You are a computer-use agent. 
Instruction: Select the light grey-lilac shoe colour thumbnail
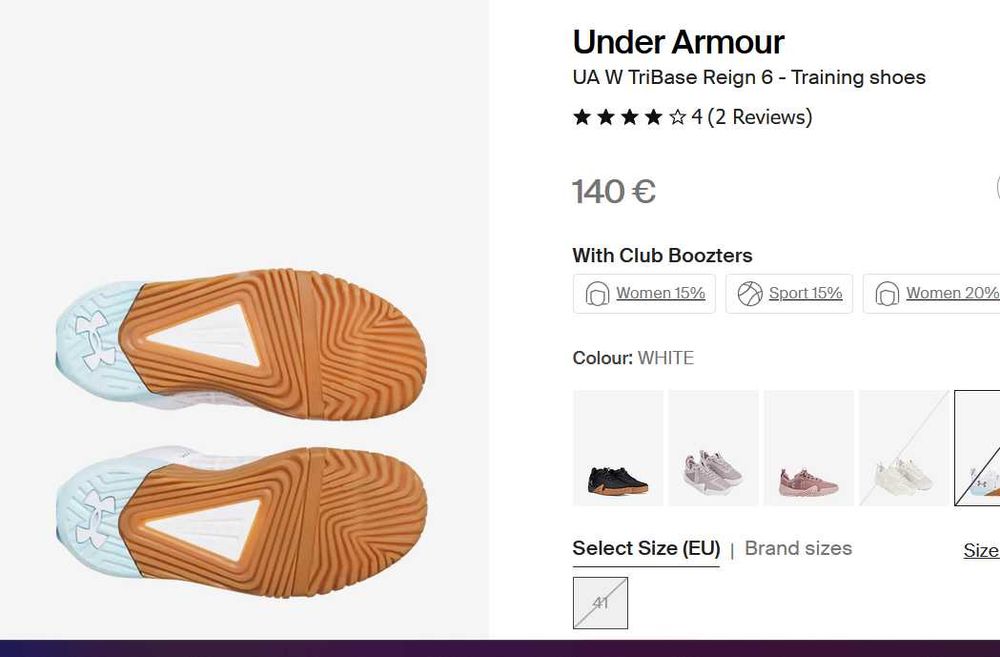click(x=713, y=448)
